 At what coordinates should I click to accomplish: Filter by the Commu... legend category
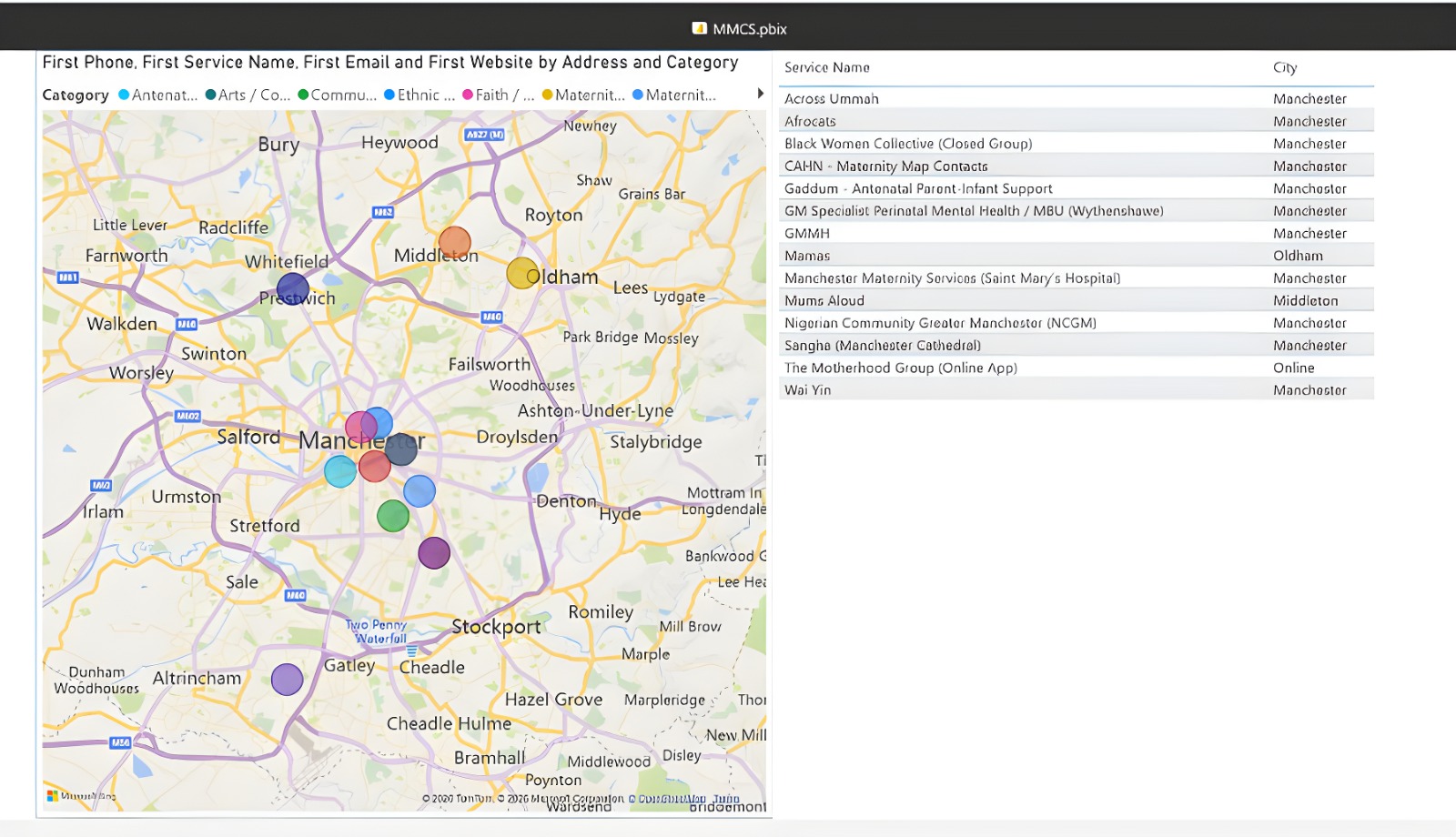pyautogui.click(x=338, y=95)
